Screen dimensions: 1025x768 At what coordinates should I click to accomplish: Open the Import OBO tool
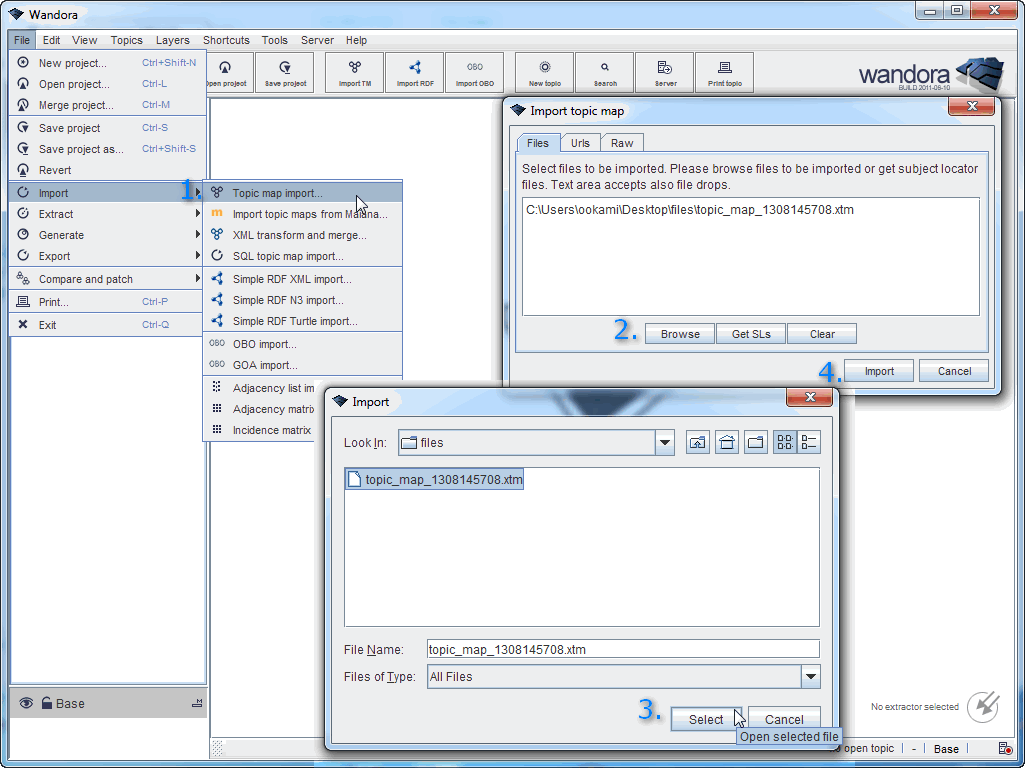click(475, 72)
